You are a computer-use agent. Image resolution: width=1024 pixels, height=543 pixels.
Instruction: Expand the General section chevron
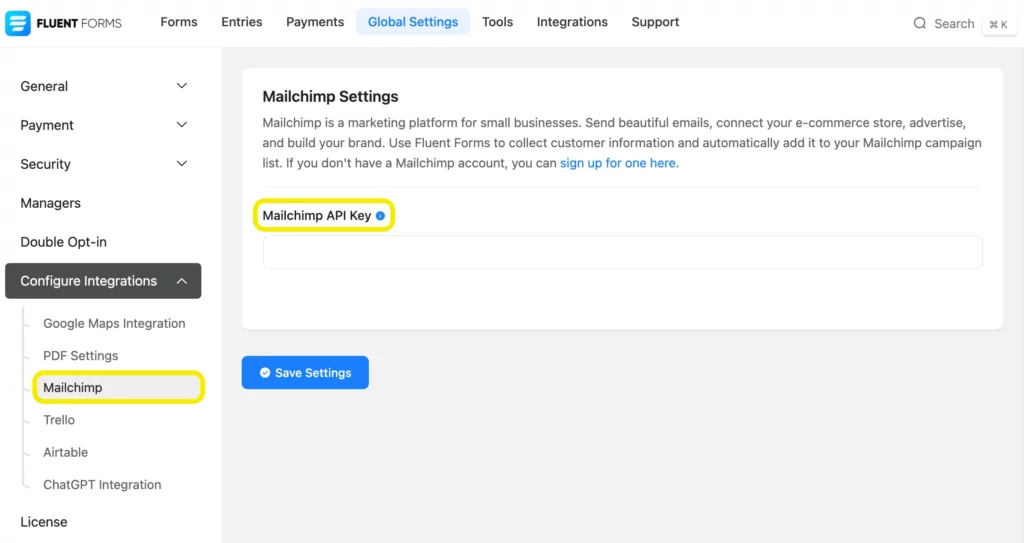coord(182,86)
